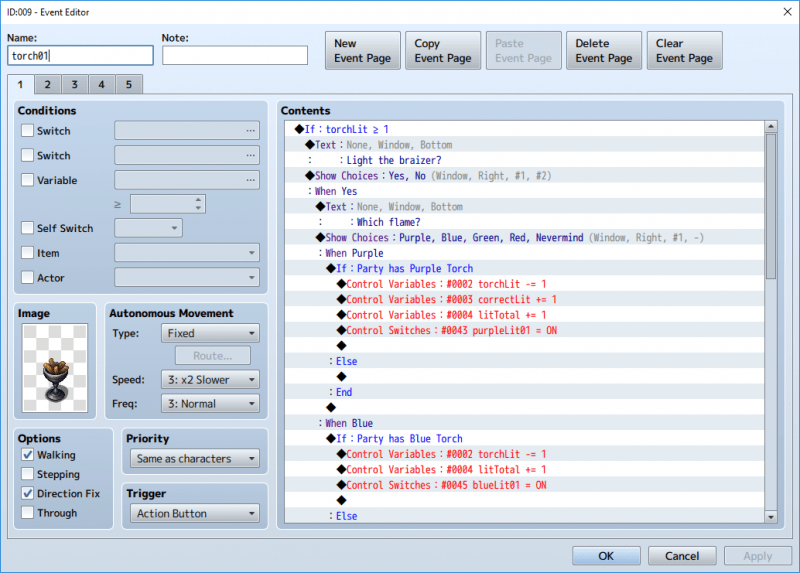
Task: Select the 'Which flame?' text line
Action: pos(524,222)
